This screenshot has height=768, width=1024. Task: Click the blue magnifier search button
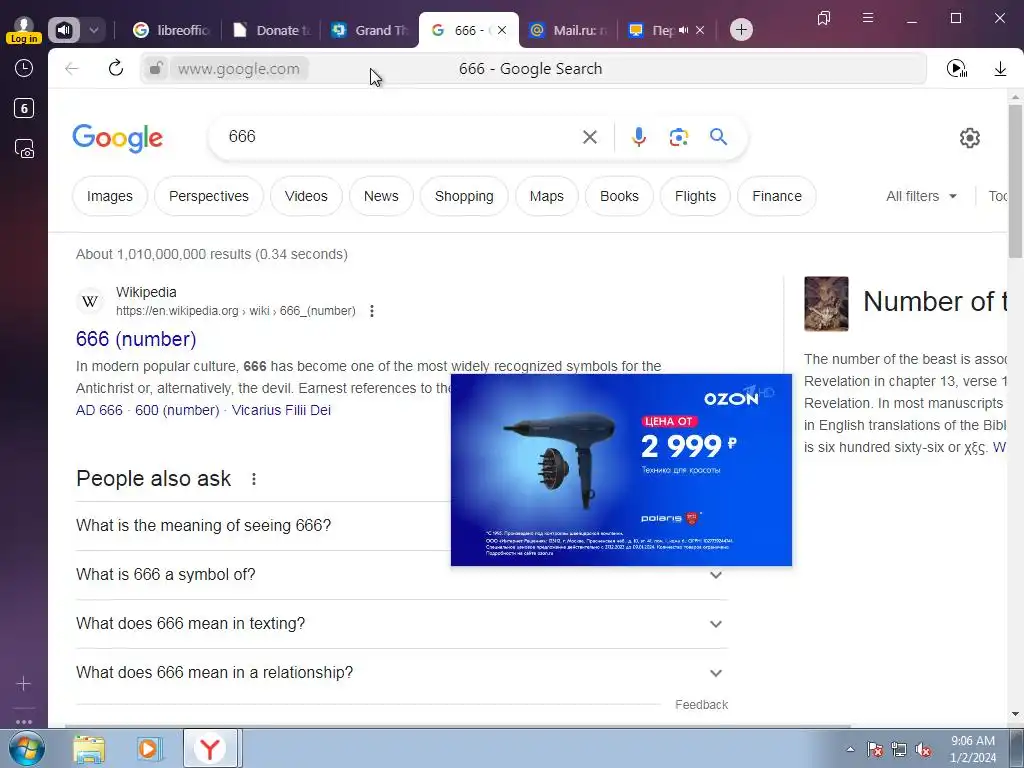click(x=718, y=137)
